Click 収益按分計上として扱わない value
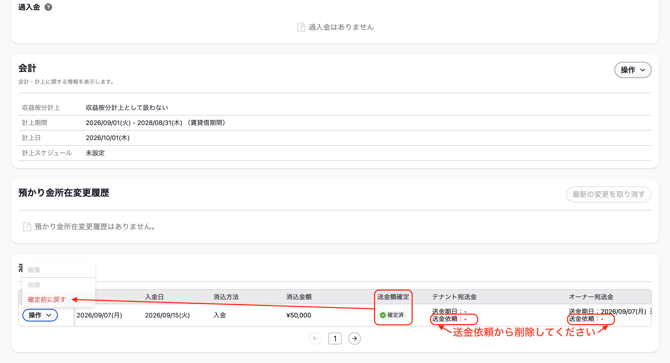 (127, 108)
